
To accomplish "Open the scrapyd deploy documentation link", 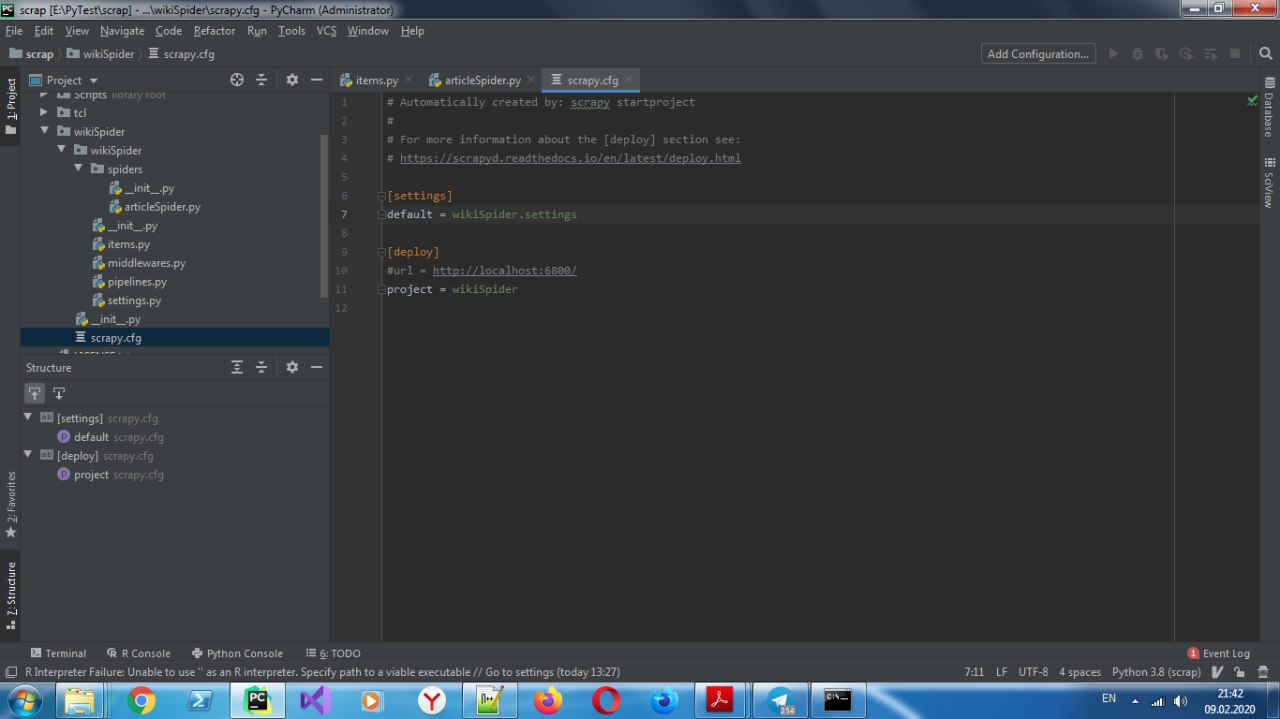I will tap(570, 158).
